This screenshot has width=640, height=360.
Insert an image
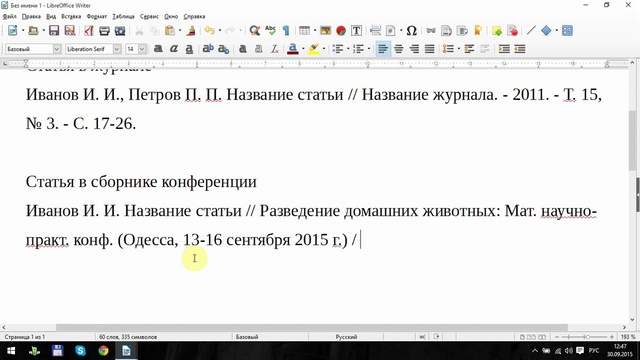point(326,31)
